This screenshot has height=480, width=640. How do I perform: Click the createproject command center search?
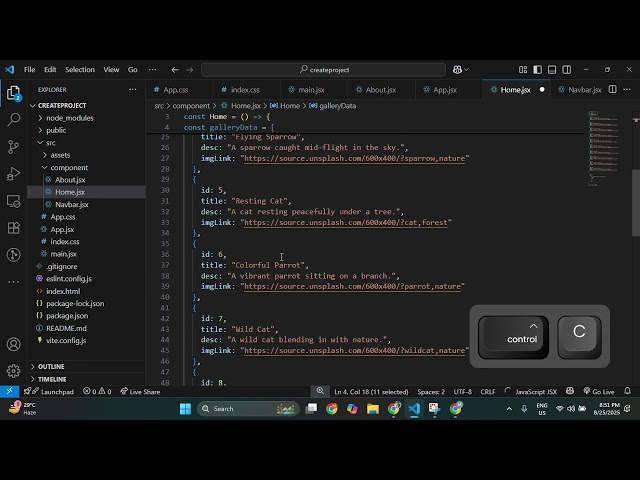pos(323,70)
